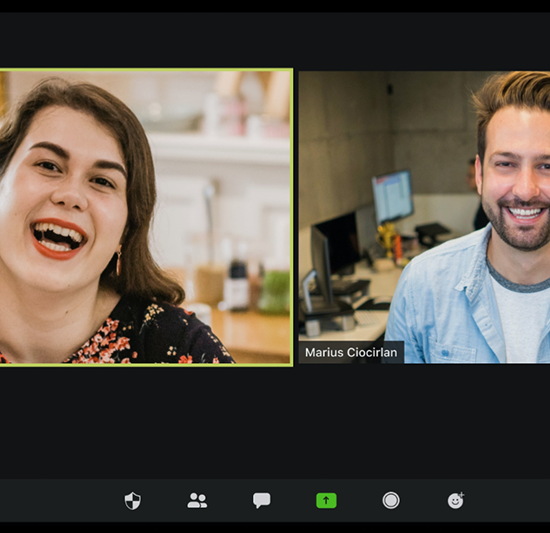The image size is (550, 533).
Task: Open the Participants panel
Action: (197, 500)
